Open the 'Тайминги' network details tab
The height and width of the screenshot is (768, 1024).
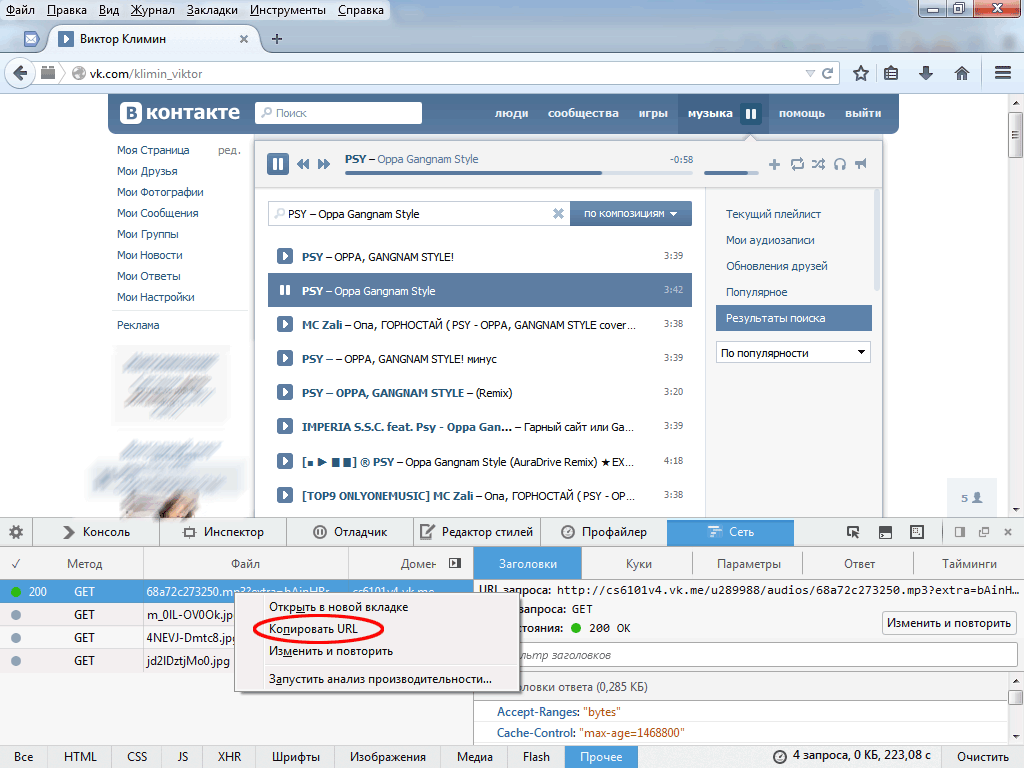click(969, 564)
